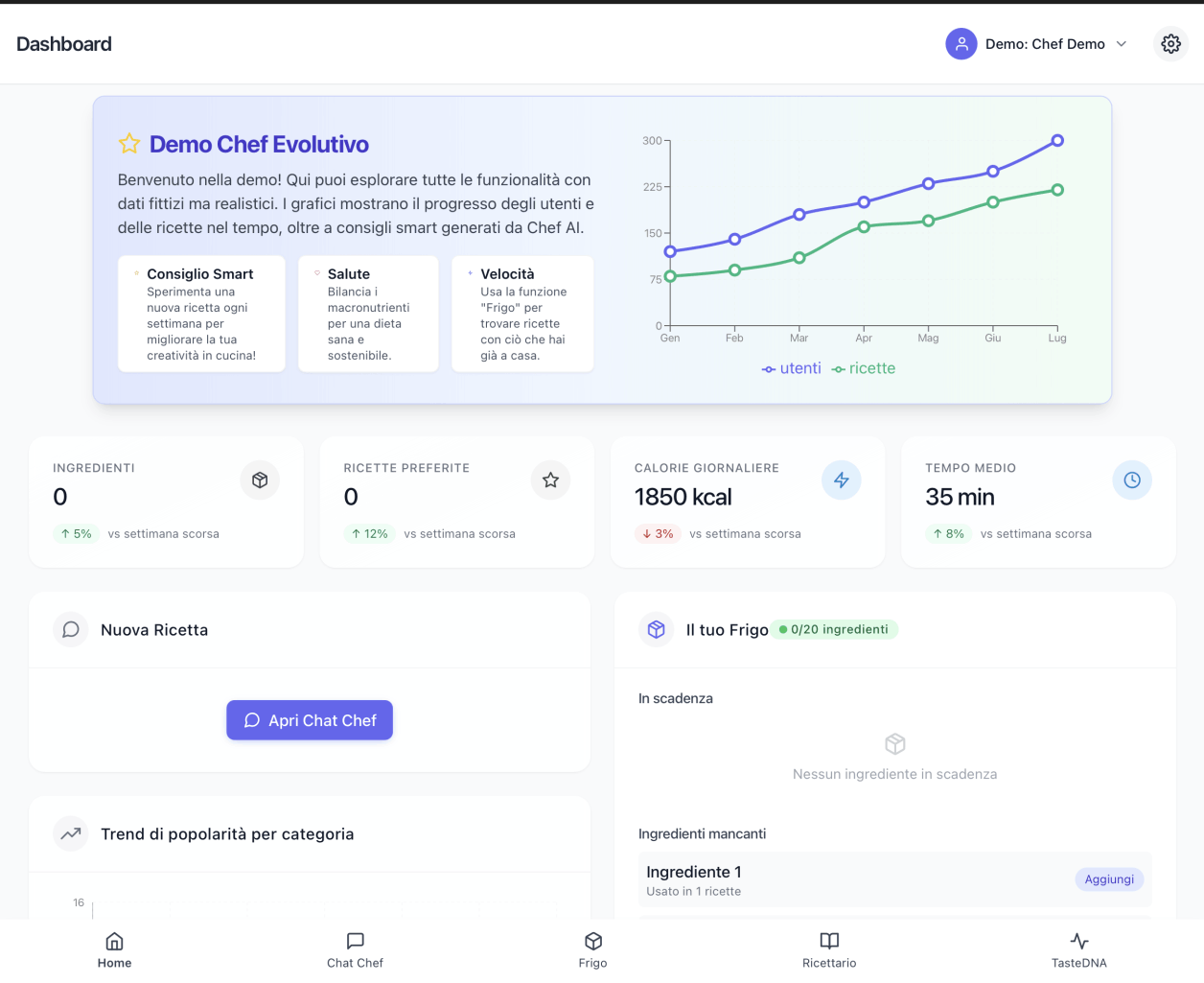Screen dimensions: 1204x983
Task: Go to the Chat Chef tab
Action: (x=355, y=950)
